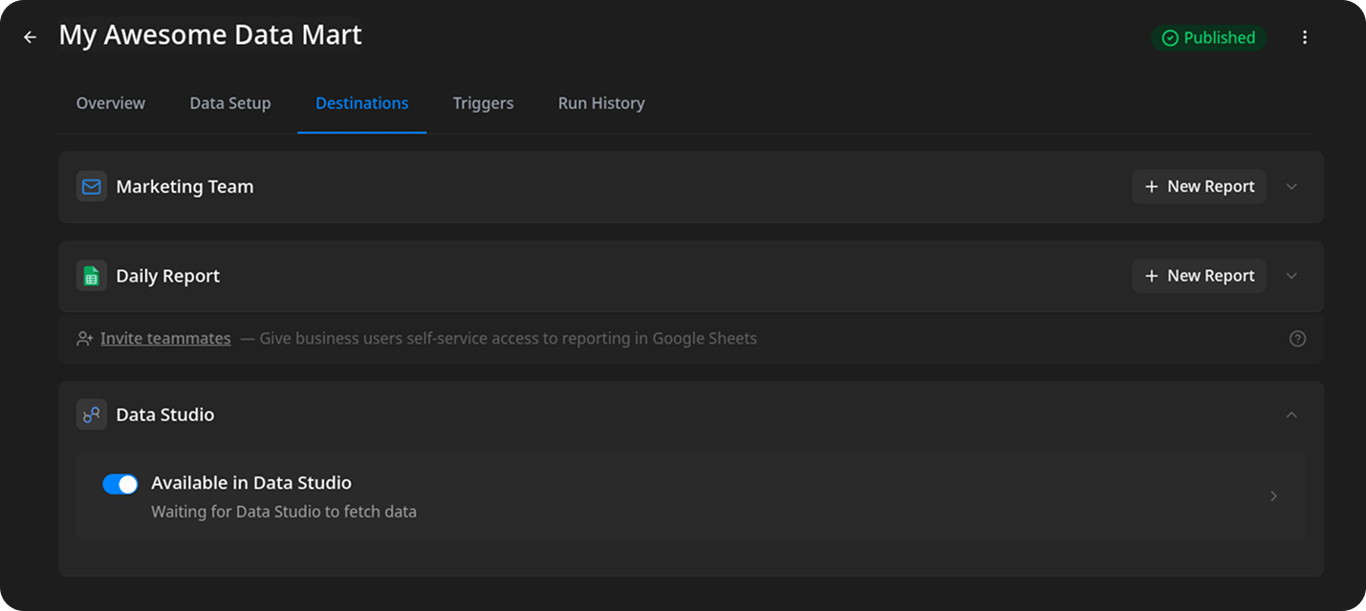Open the Run History tab
Viewport: 1366px width, 611px height.
pyautogui.click(x=601, y=103)
